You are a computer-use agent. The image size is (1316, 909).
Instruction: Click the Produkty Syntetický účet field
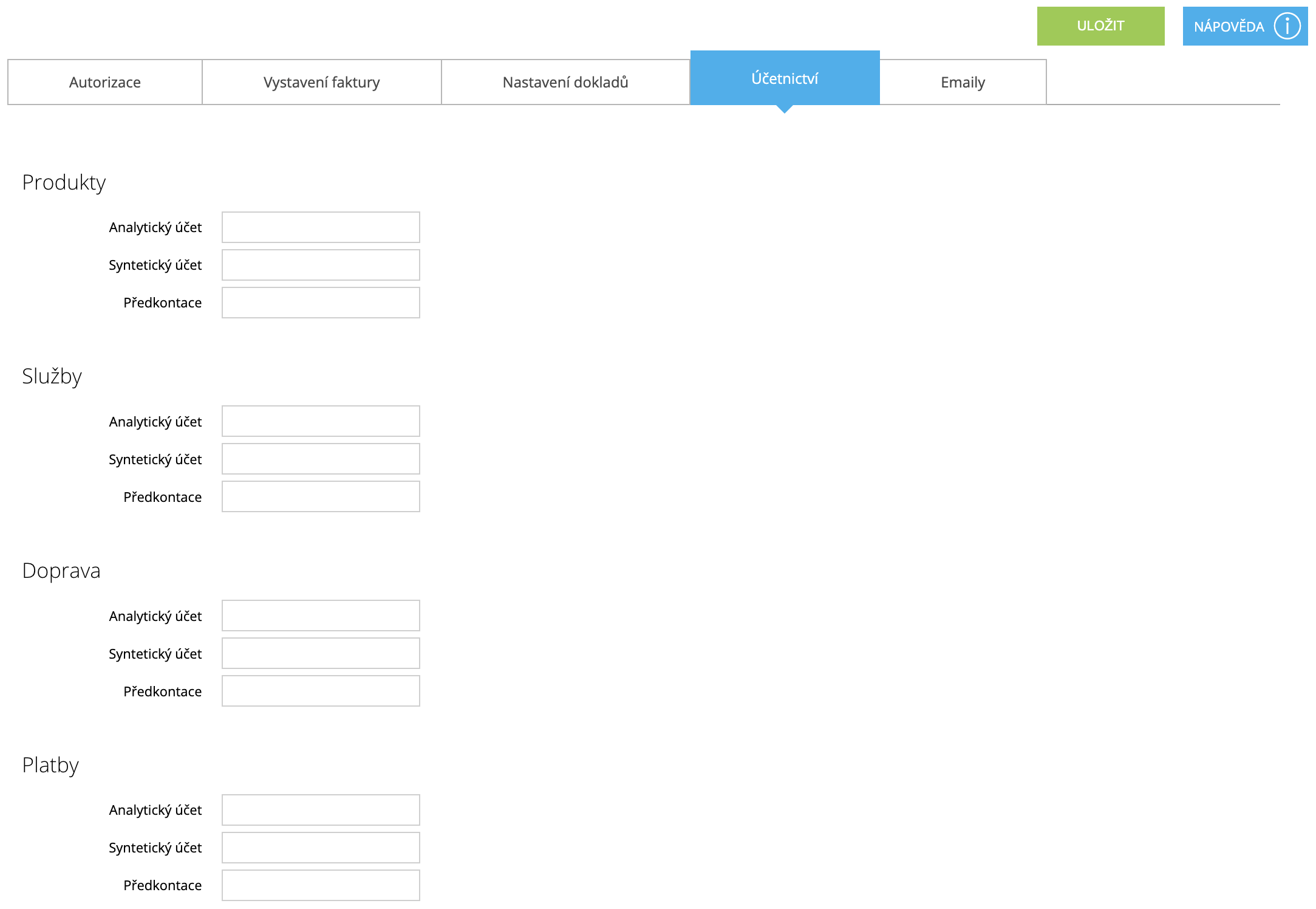[x=321, y=265]
